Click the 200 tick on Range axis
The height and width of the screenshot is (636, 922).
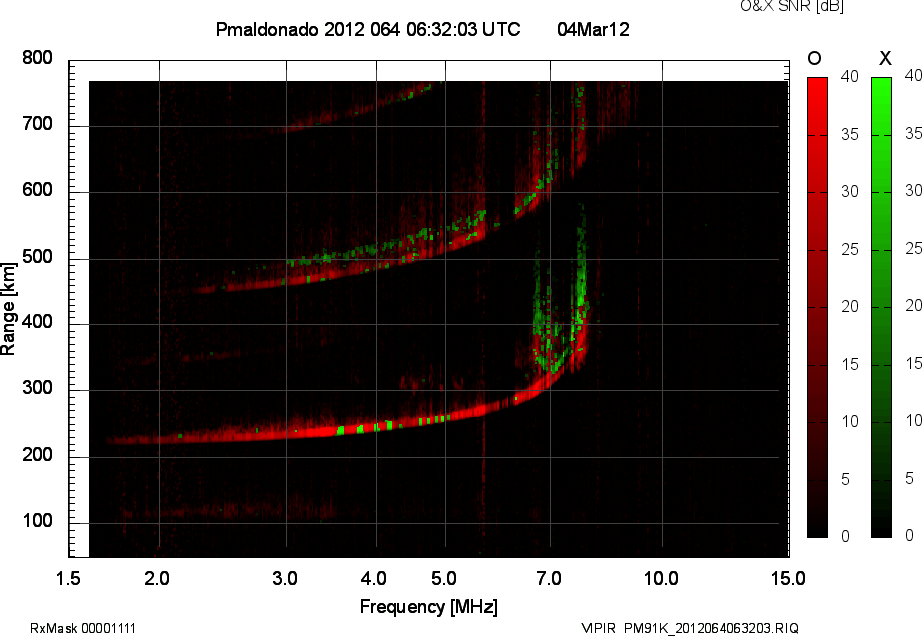(x=37, y=454)
